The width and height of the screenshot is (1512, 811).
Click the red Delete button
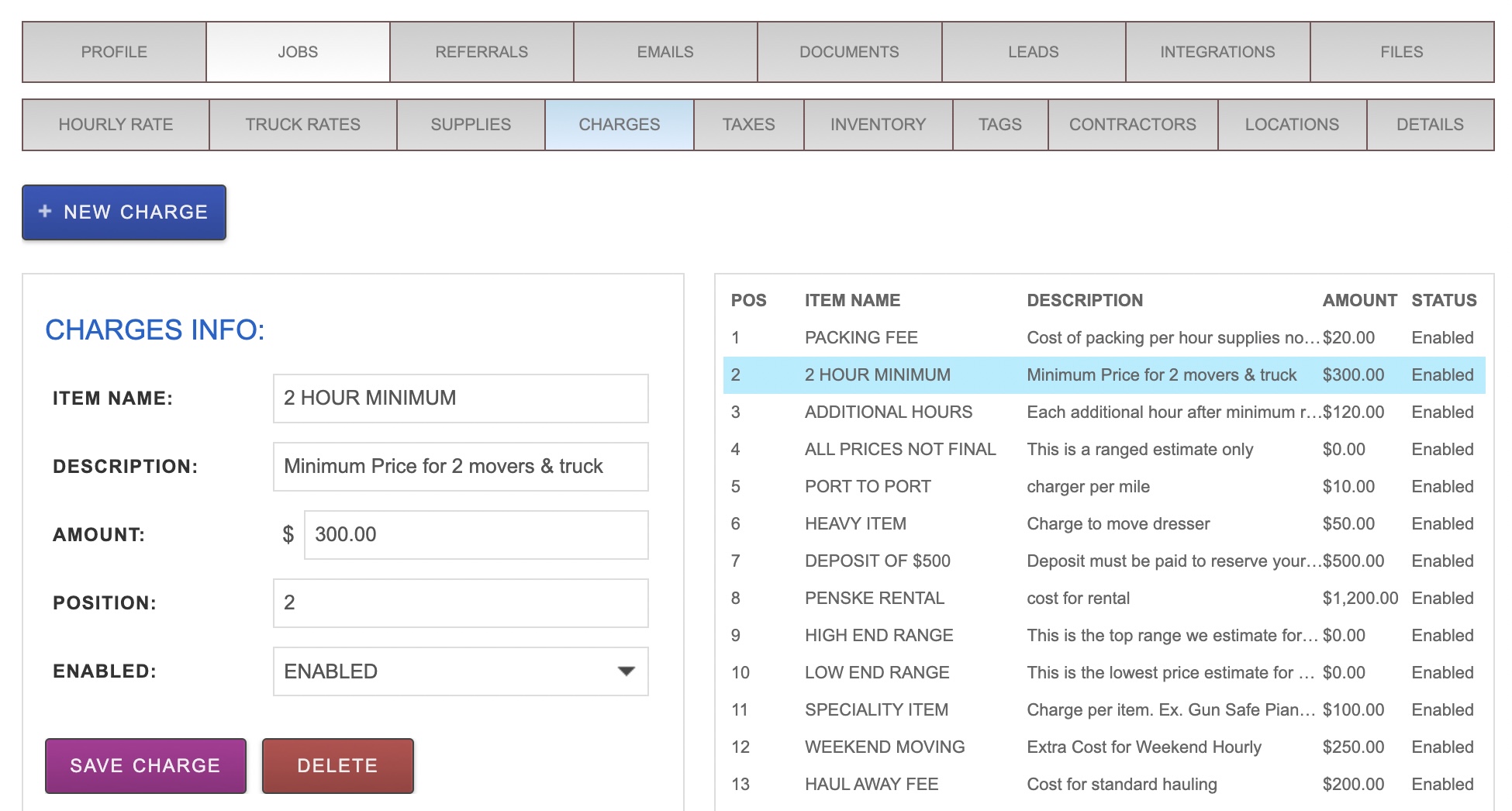tap(337, 766)
